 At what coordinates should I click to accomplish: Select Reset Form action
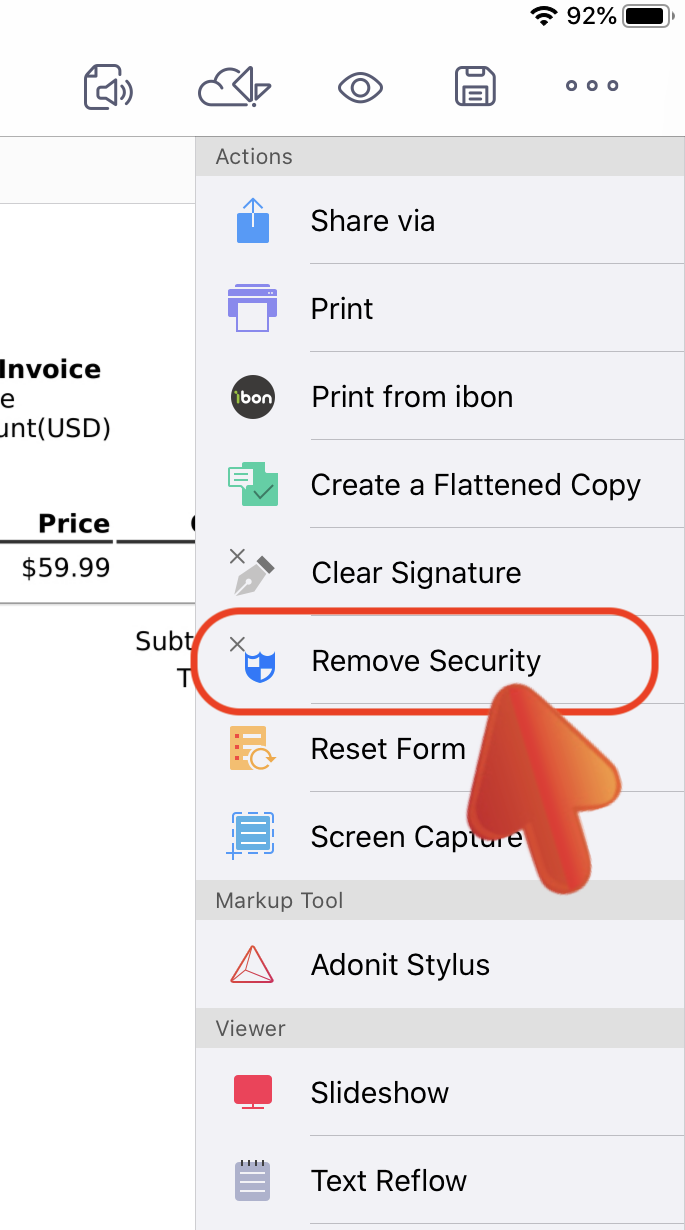(x=440, y=748)
